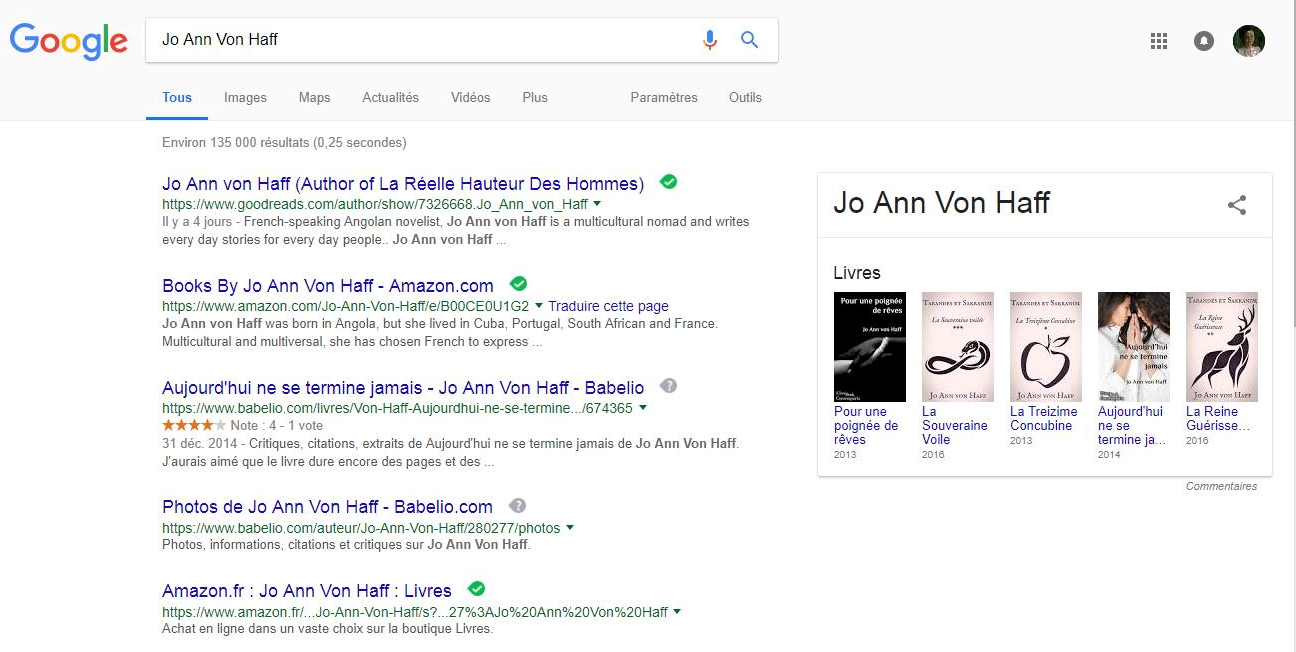Expand the babelio.com/auteur URL dropdown arrow
Viewport: 1296px width, 652px height.
click(x=570, y=528)
